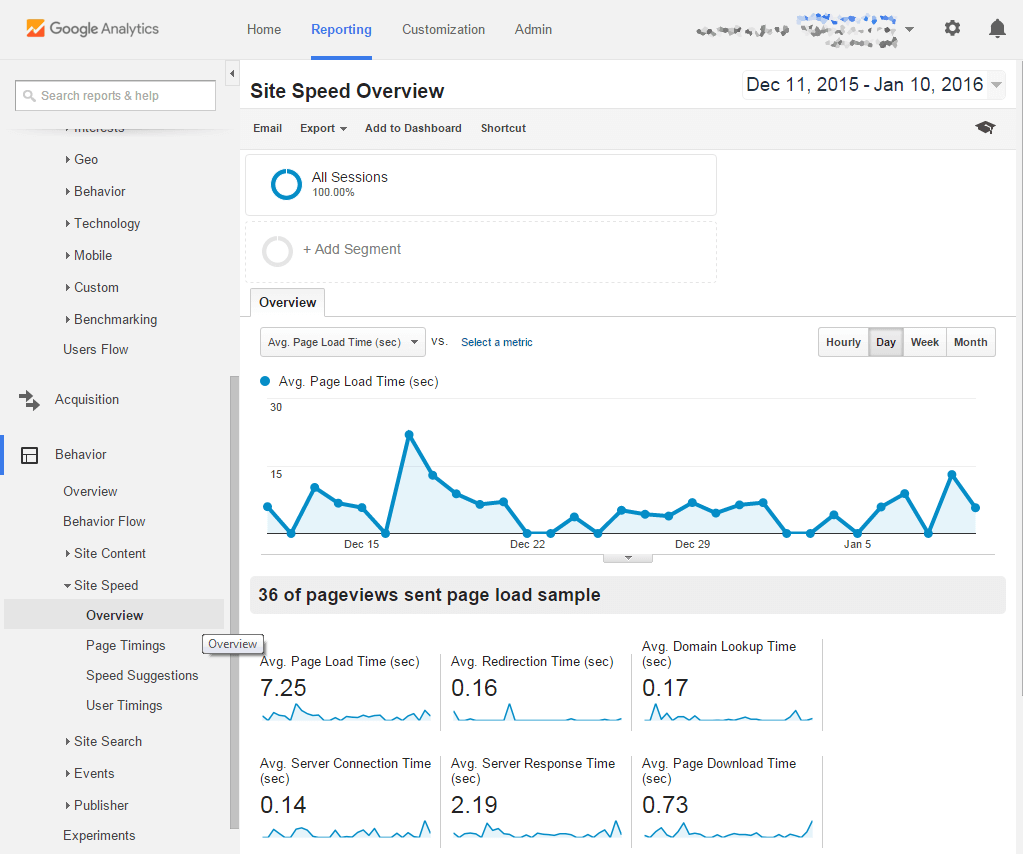Click the Google Analytics logo
The image size is (1023, 854).
pos(92,29)
